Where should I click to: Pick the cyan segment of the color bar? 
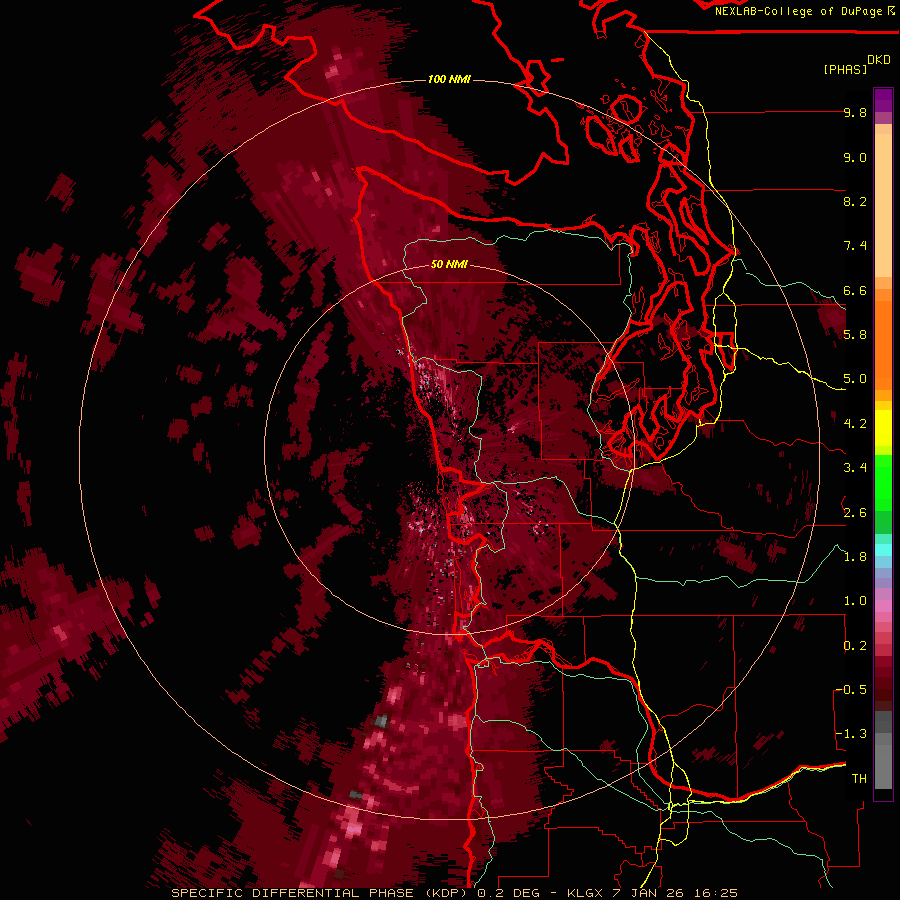883,550
